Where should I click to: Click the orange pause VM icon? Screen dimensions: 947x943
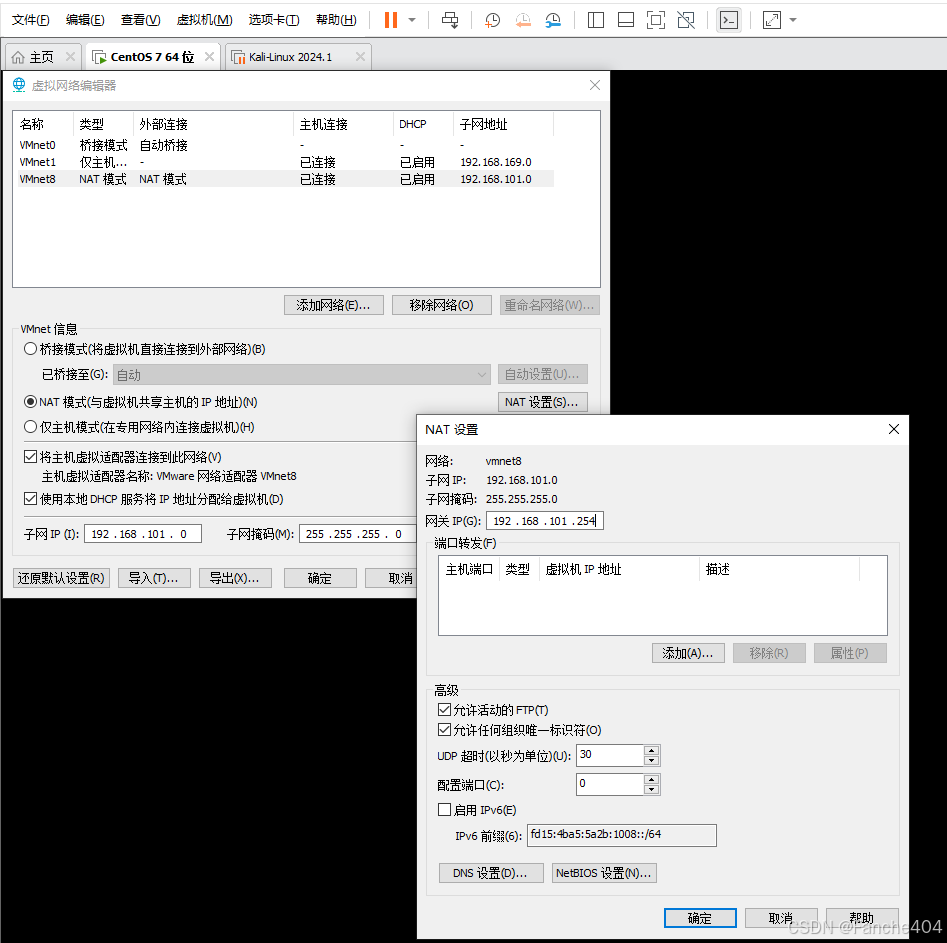(x=391, y=20)
